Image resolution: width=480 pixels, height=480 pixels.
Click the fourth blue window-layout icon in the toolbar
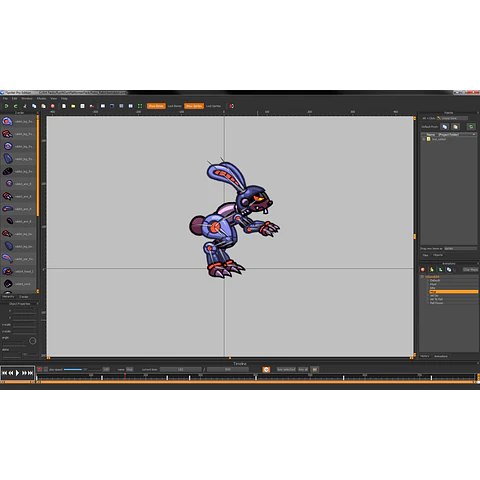coord(131,106)
